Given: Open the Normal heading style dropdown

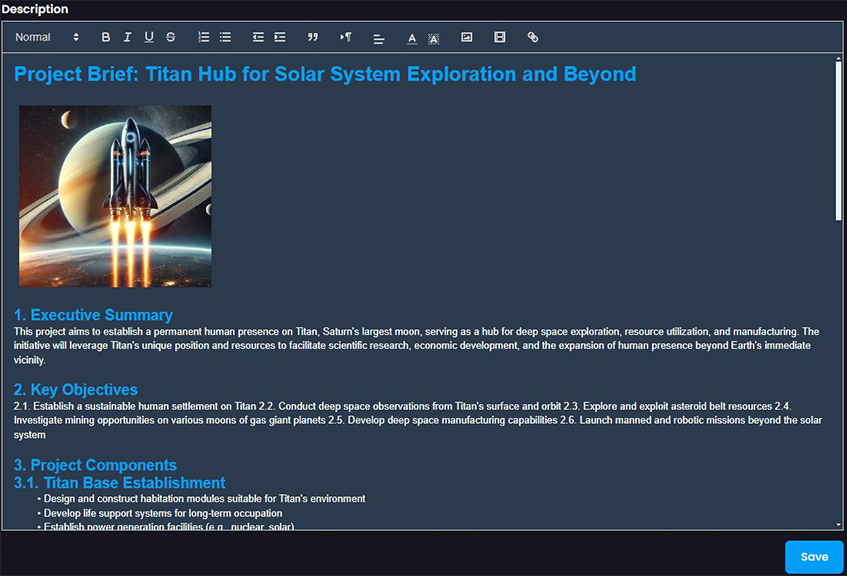Looking at the screenshot, I should tap(47, 37).
